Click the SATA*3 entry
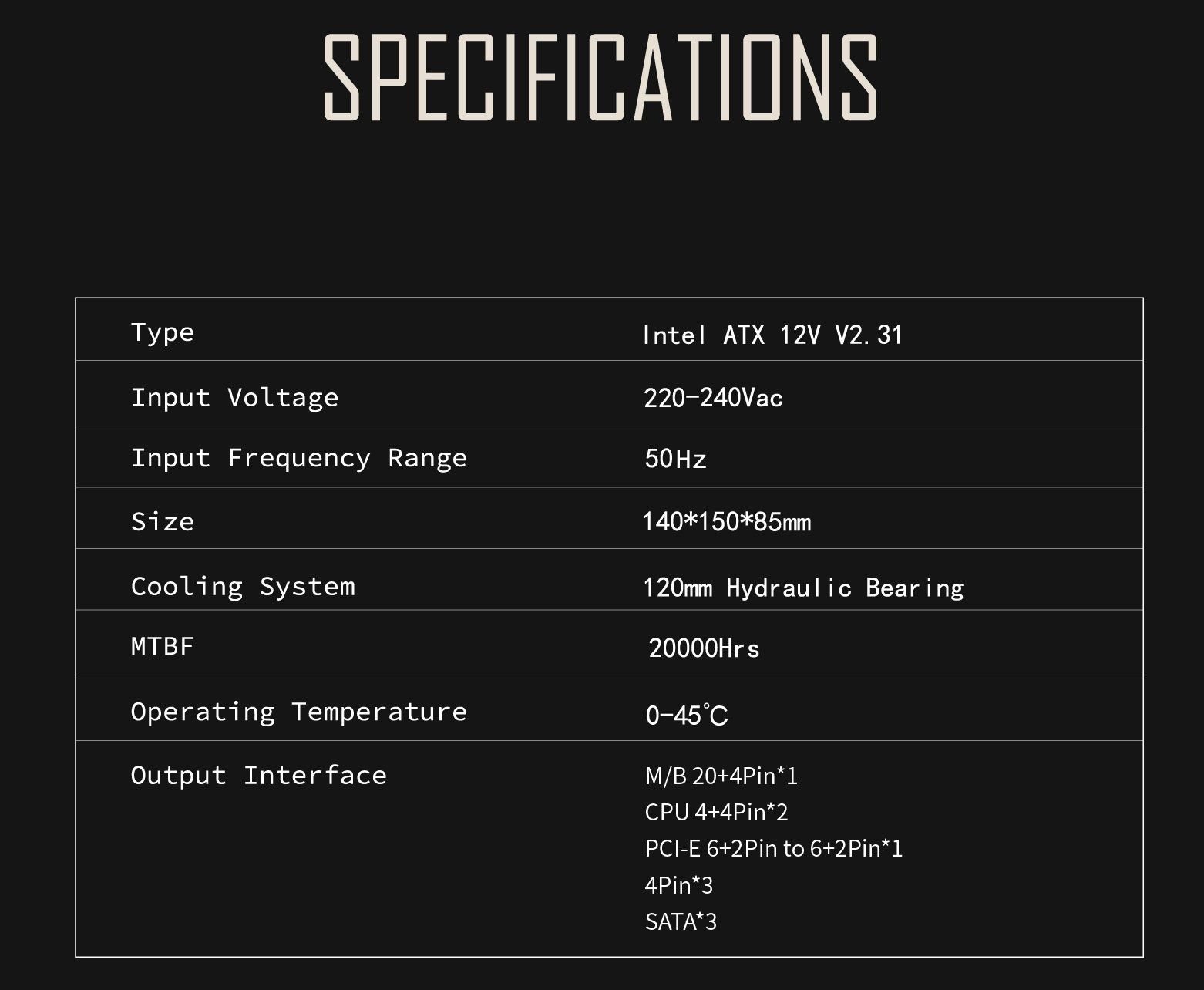The width and height of the screenshot is (1204, 990). coord(681,921)
